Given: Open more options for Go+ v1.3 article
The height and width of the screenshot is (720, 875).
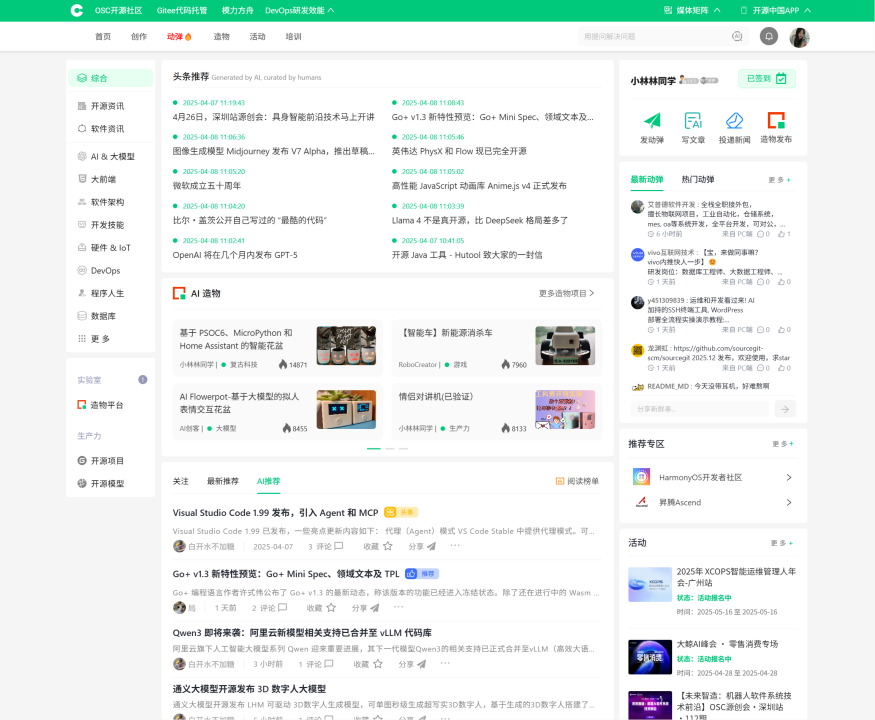Looking at the screenshot, I should (x=398, y=607).
